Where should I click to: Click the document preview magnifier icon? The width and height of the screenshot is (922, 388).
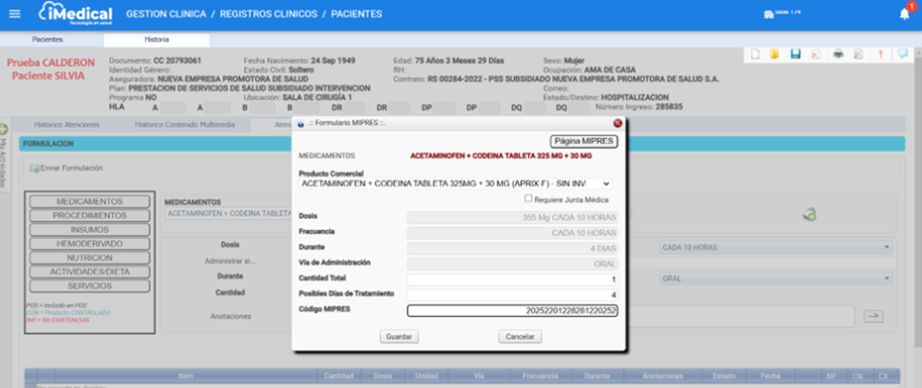[x=858, y=55]
